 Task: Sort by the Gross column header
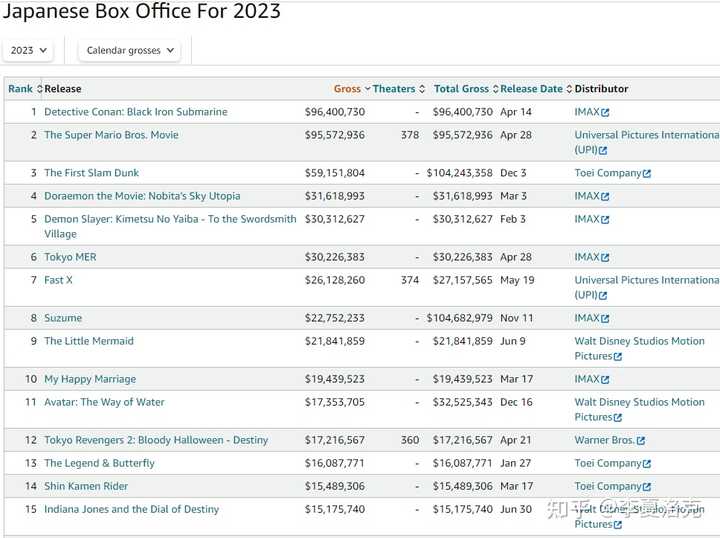347,89
